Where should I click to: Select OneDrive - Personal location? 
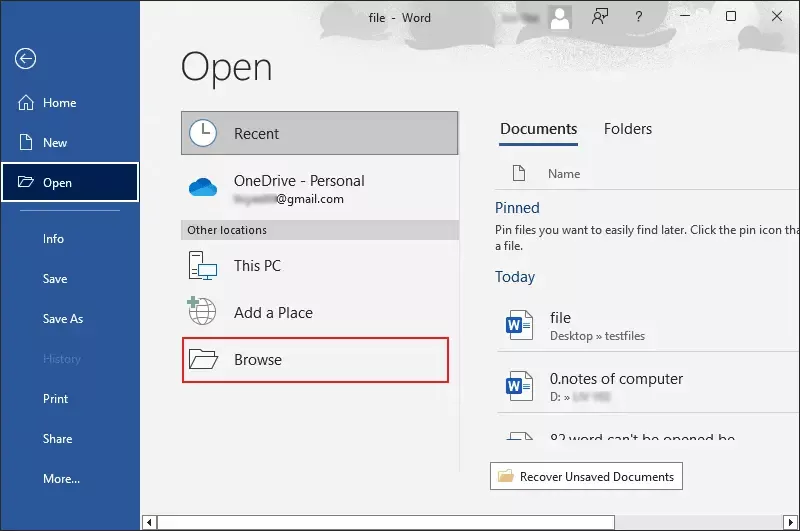tap(319, 189)
